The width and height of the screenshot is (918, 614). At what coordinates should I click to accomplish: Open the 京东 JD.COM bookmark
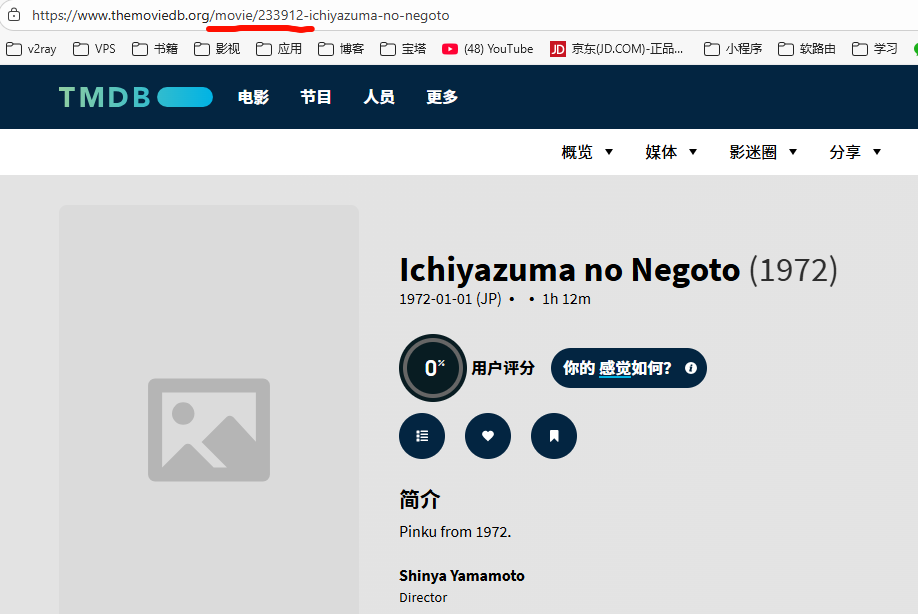pyautogui.click(x=617, y=49)
